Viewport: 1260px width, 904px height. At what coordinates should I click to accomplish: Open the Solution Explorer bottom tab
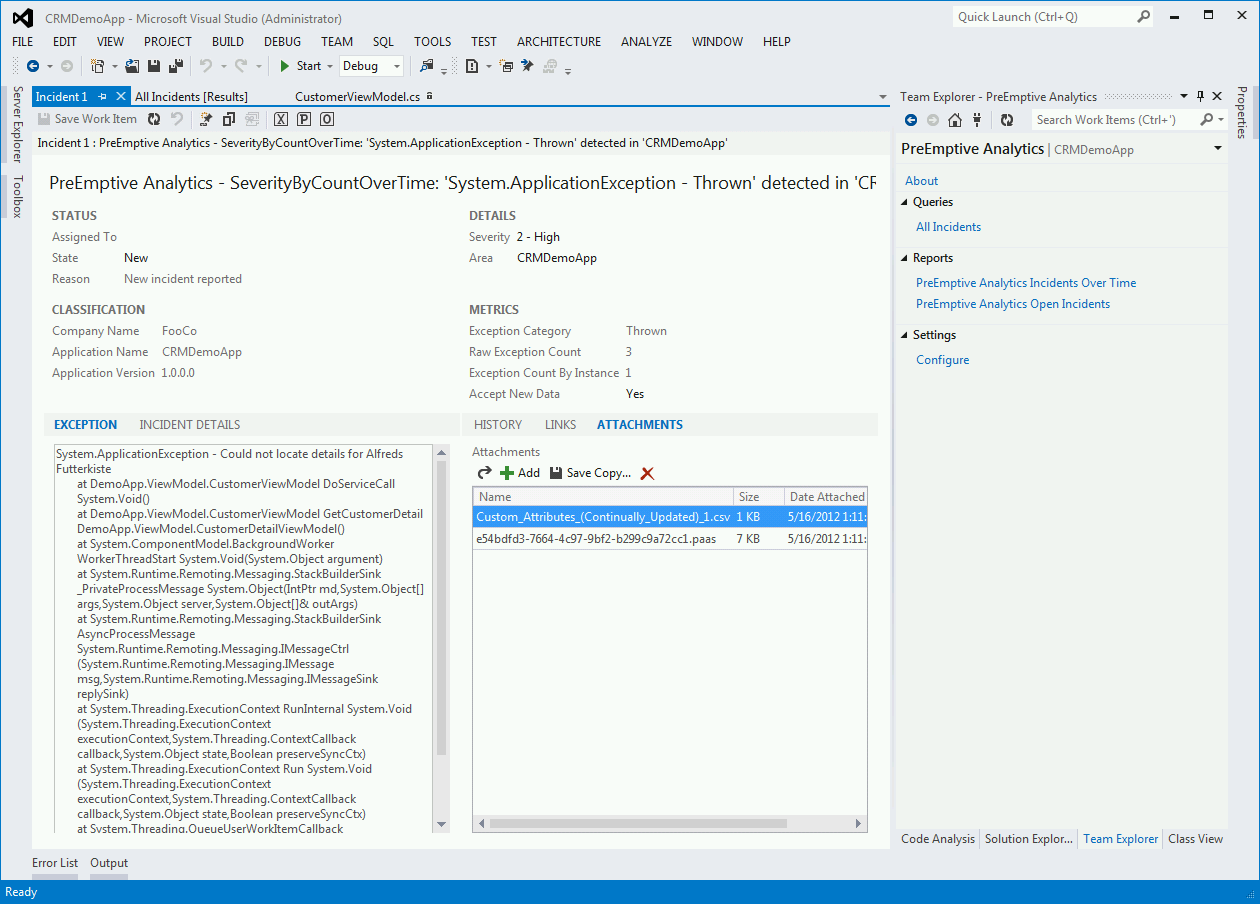tap(1029, 839)
